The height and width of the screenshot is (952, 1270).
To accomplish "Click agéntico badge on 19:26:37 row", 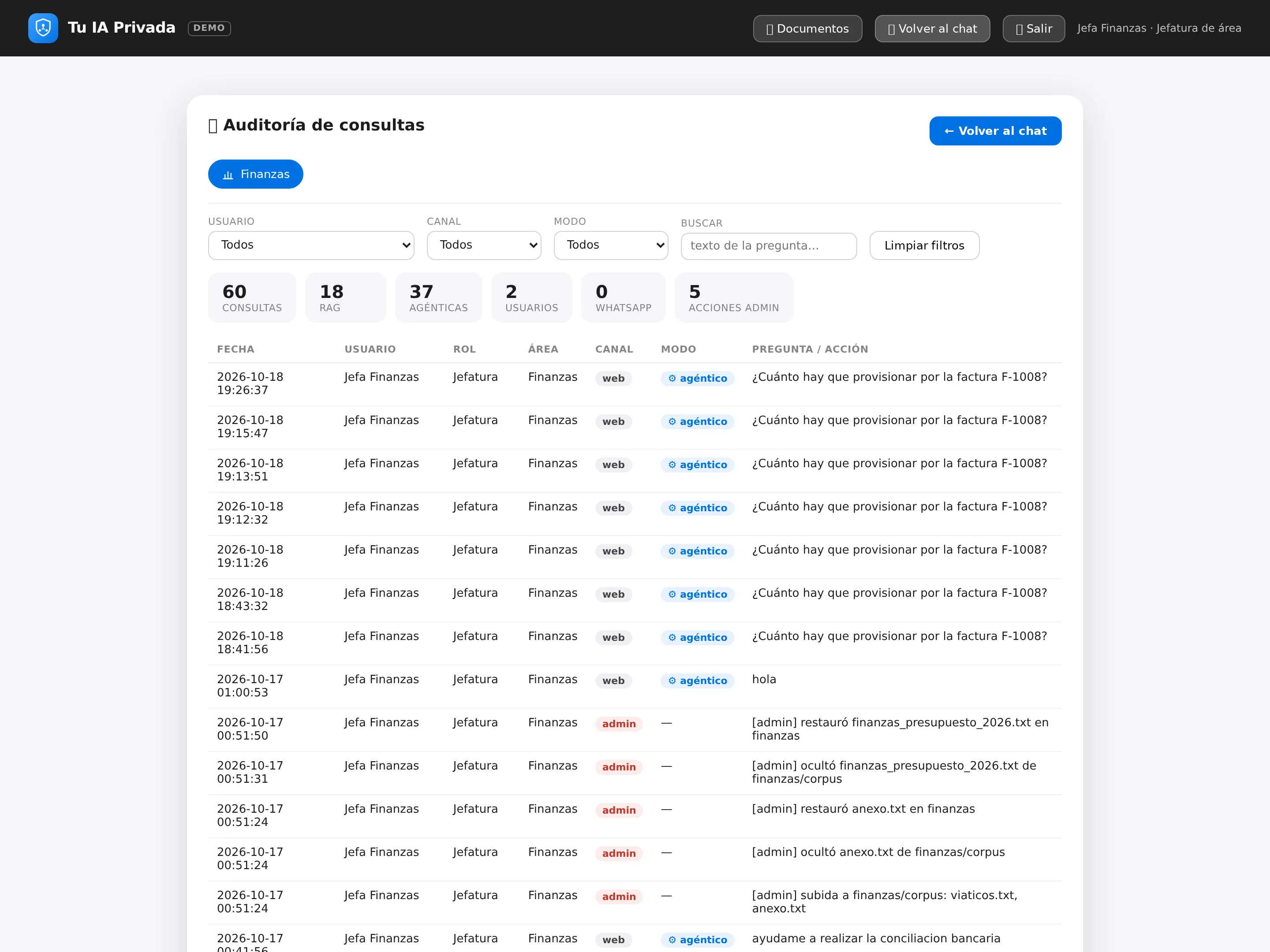I will [x=697, y=379].
